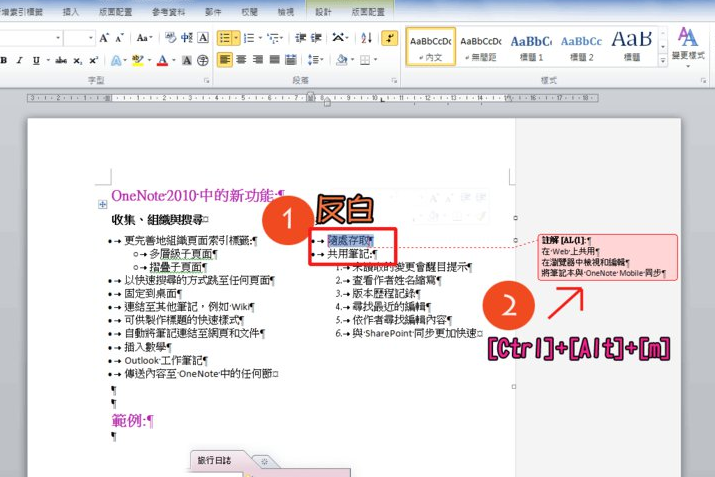Click the Enclose Characters circled icon

pos(203,60)
